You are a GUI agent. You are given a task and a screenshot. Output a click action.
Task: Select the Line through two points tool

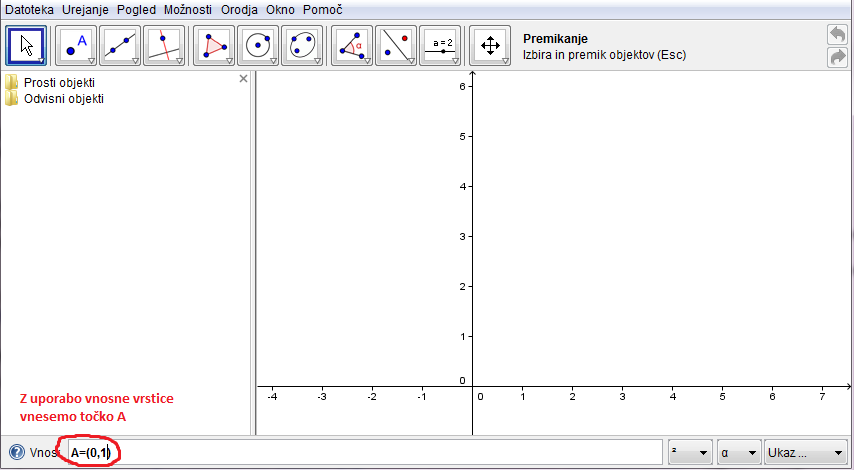pos(120,45)
